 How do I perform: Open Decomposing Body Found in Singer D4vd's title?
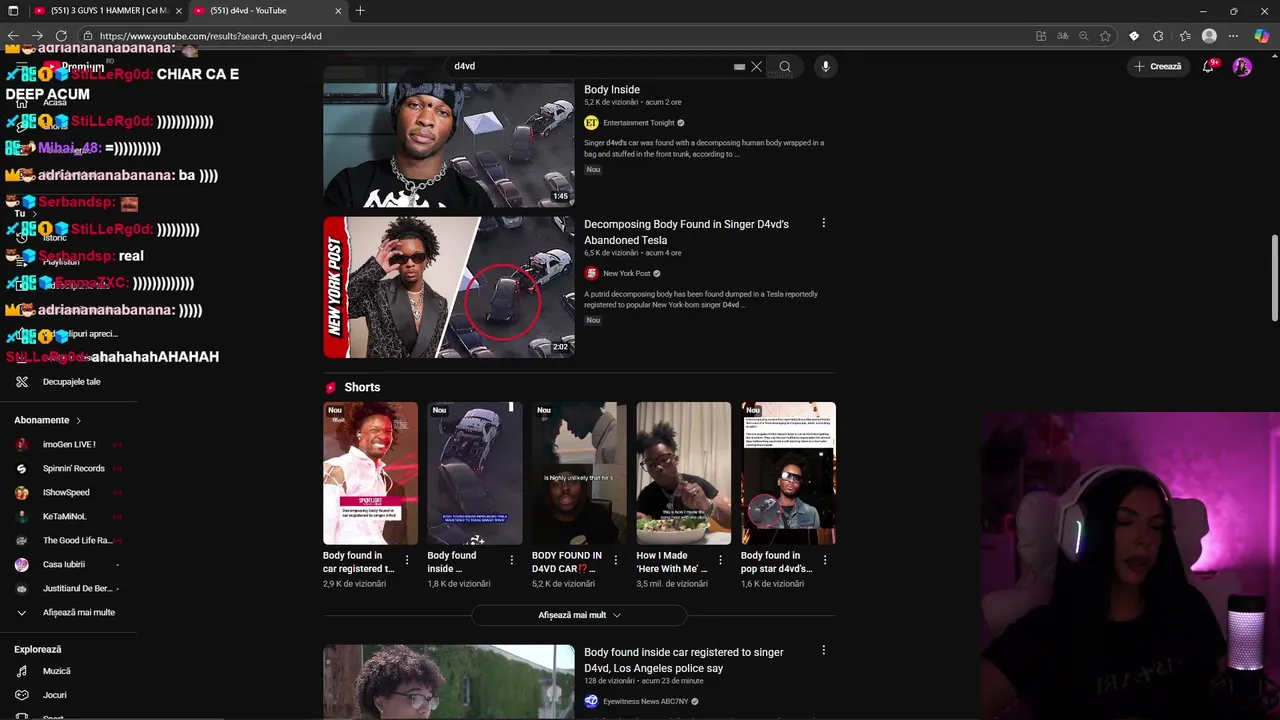click(686, 232)
